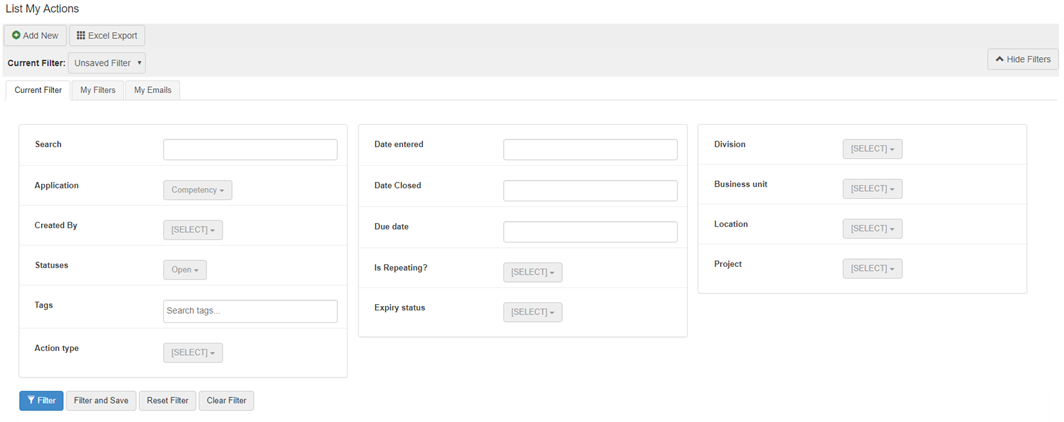Screen dimensions: 1064x422
Task: Collapse the panel with Hide Filters
Action: click(x=1022, y=60)
